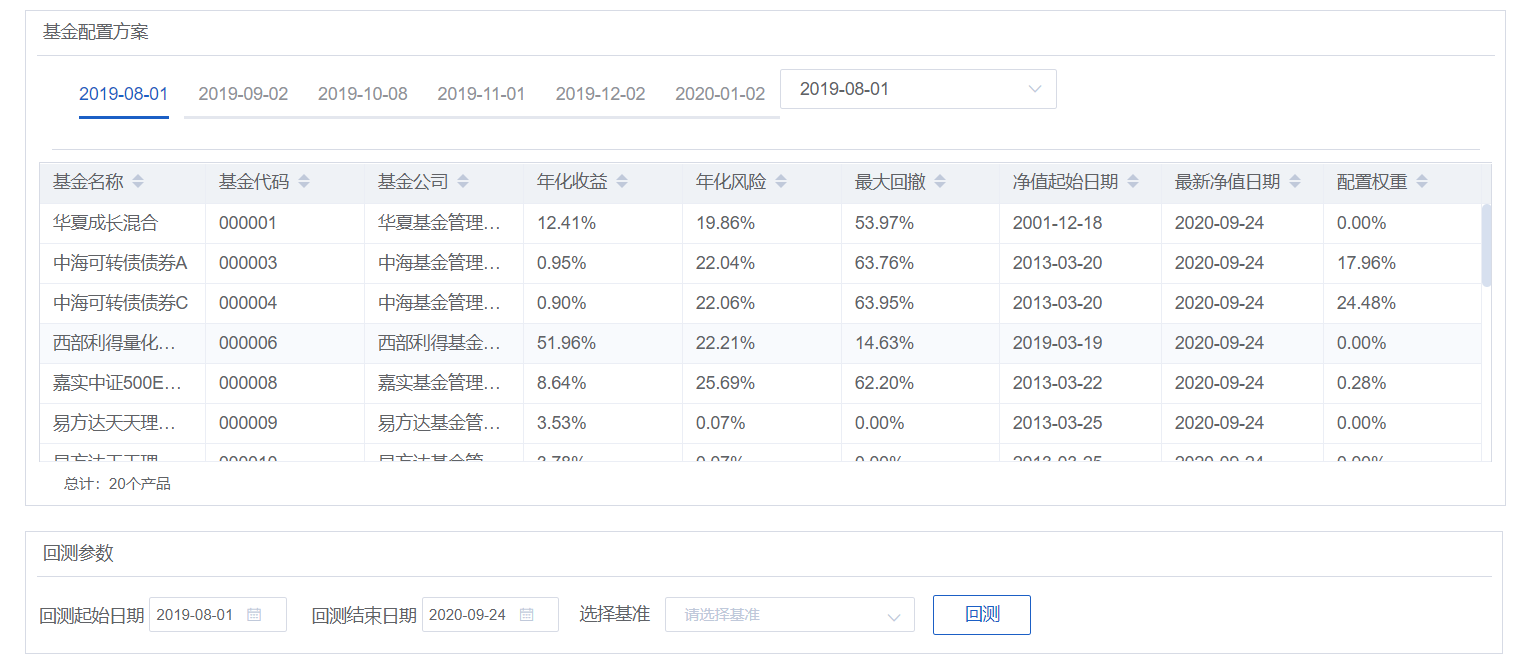Switch to the 2019-09-02 tab
Screen dimensions: 1517x657
point(242,93)
